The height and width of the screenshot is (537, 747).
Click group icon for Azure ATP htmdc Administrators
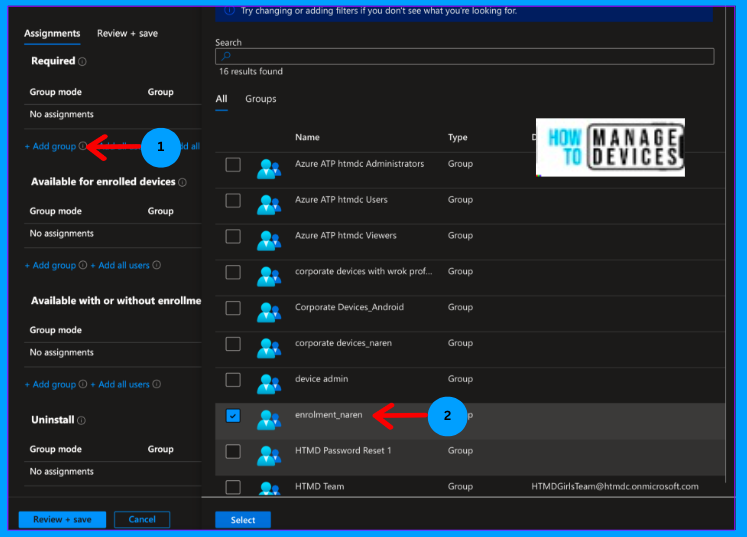(269, 169)
